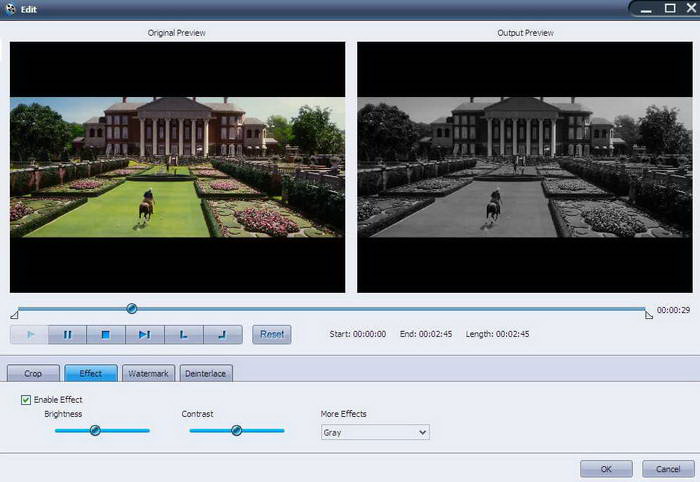
Task: Click Cancel to discard edits
Action: tap(668, 469)
